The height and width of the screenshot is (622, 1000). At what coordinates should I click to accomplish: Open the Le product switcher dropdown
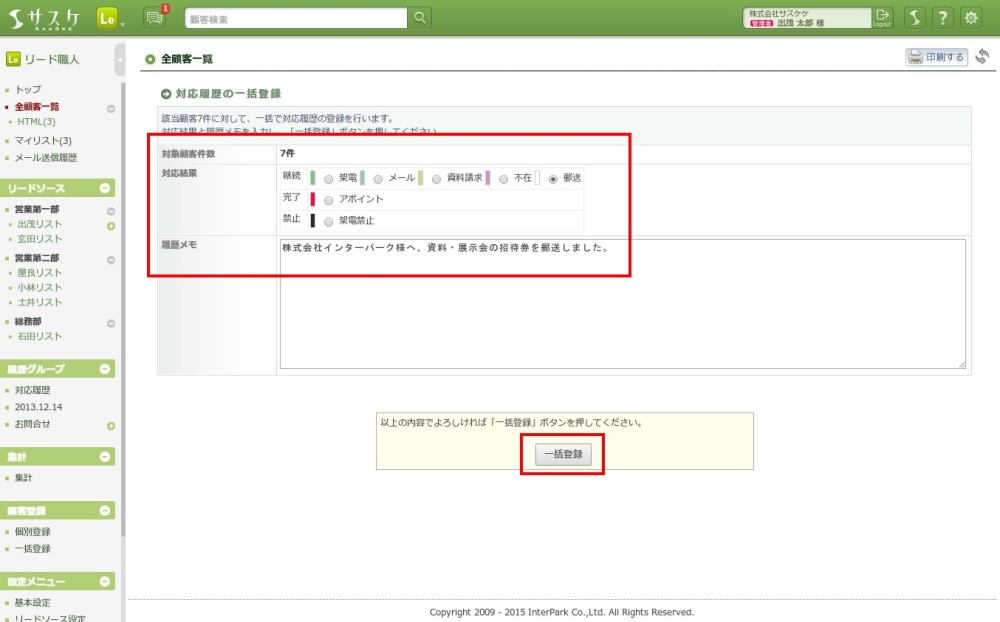tap(110, 17)
